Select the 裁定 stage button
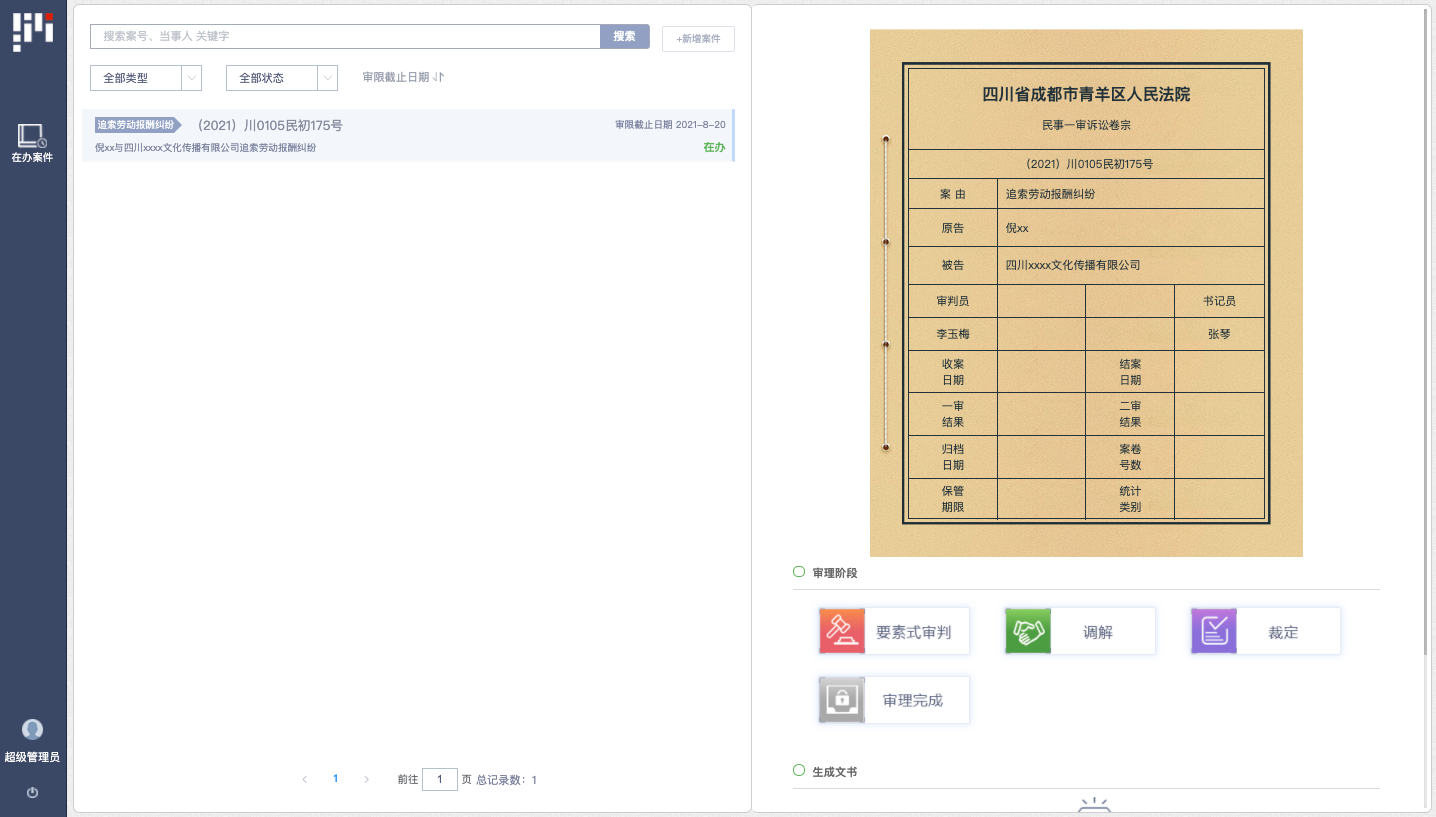1436x817 pixels. [1266, 631]
